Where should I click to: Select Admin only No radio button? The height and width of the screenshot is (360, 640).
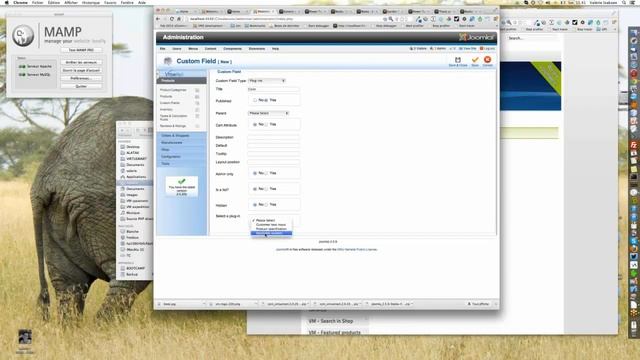[255, 173]
